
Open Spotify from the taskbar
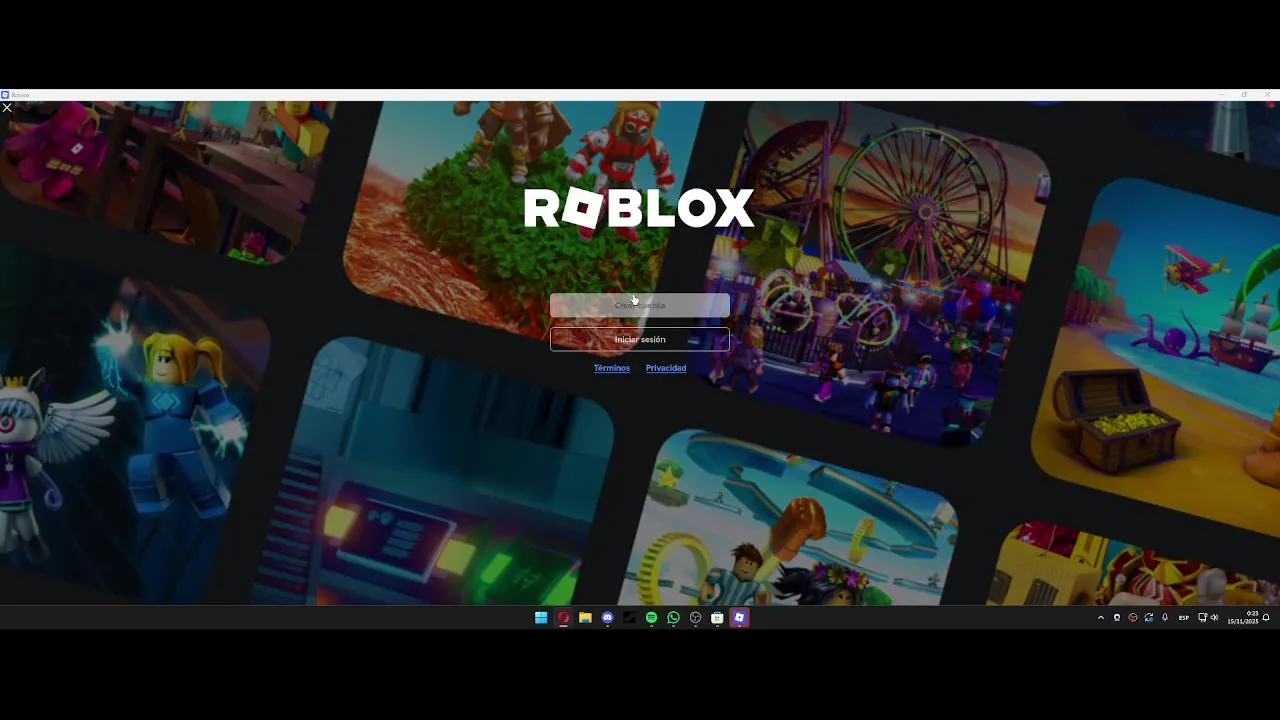[x=651, y=618]
